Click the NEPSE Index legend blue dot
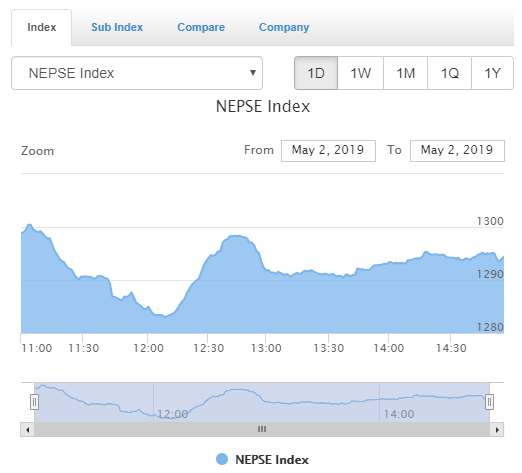The width and height of the screenshot is (522, 473). (x=222, y=459)
